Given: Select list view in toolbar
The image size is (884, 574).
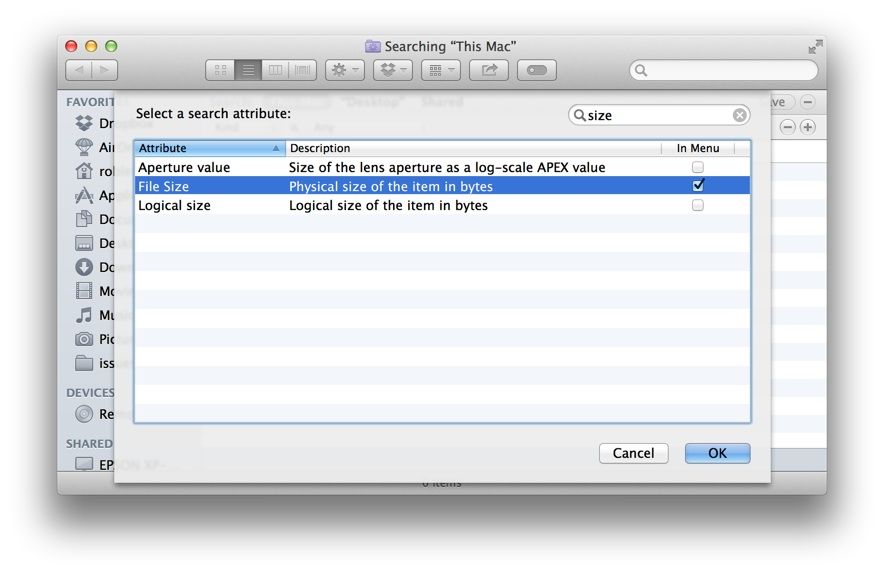Looking at the screenshot, I should [248, 70].
